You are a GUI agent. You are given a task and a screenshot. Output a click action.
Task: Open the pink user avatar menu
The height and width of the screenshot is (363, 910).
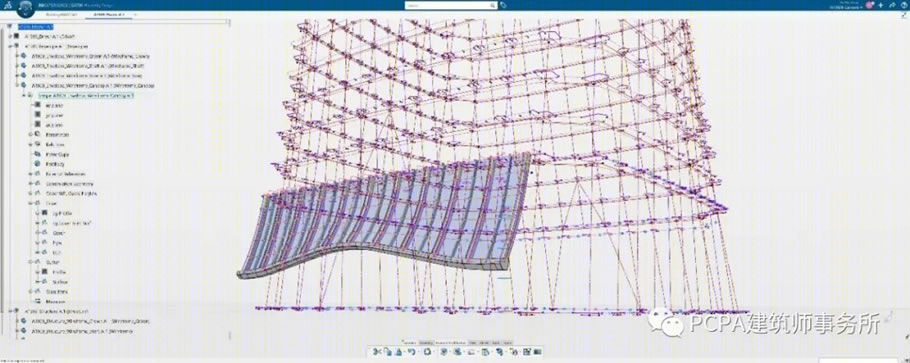(x=869, y=5)
